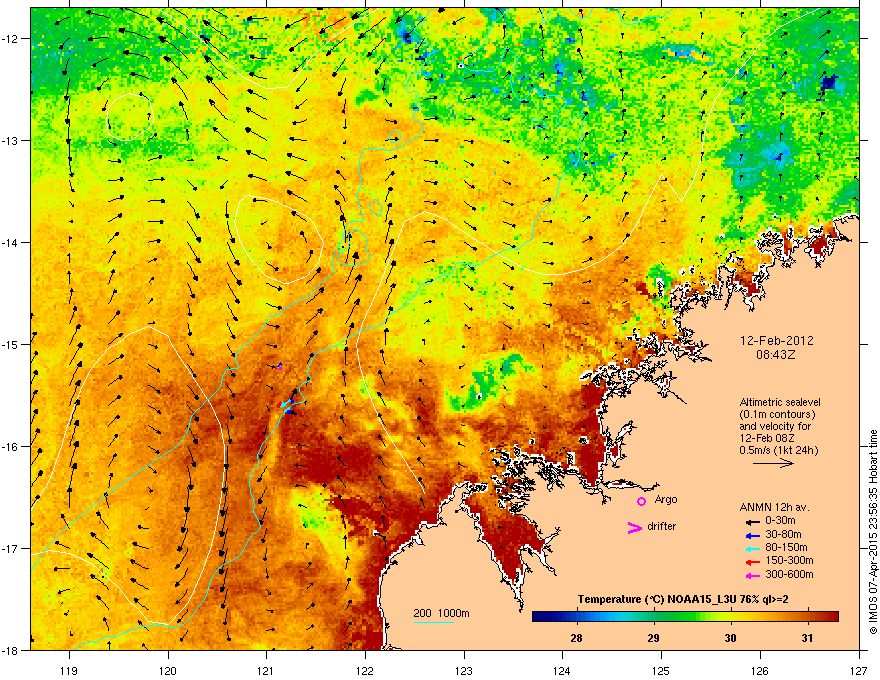This screenshot has height=680, width=880.
Task: Click the longitude axis label 126
Action: coord(760,670)
